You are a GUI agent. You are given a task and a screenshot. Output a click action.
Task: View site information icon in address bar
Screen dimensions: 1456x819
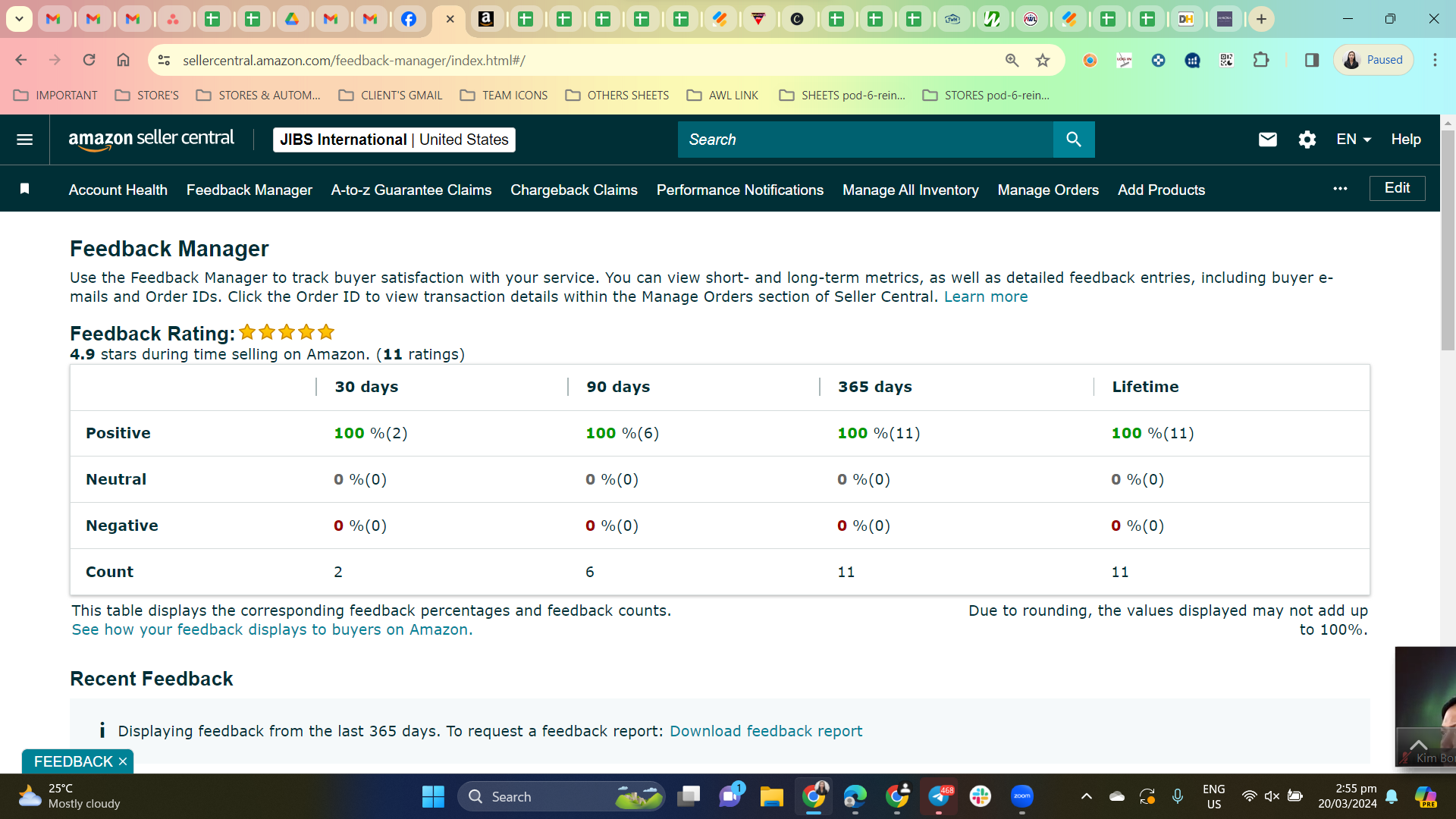[x=164, y=60]
